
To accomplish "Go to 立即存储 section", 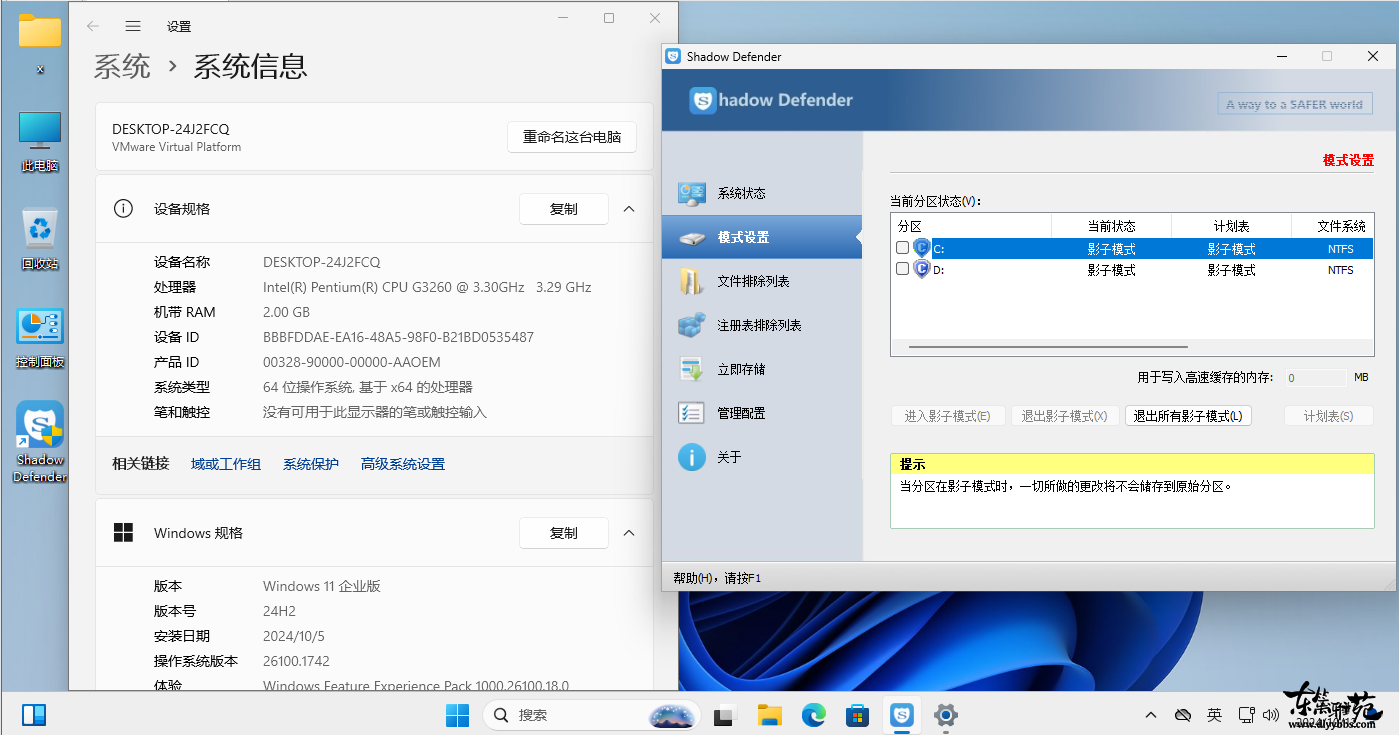I will 762,369.
